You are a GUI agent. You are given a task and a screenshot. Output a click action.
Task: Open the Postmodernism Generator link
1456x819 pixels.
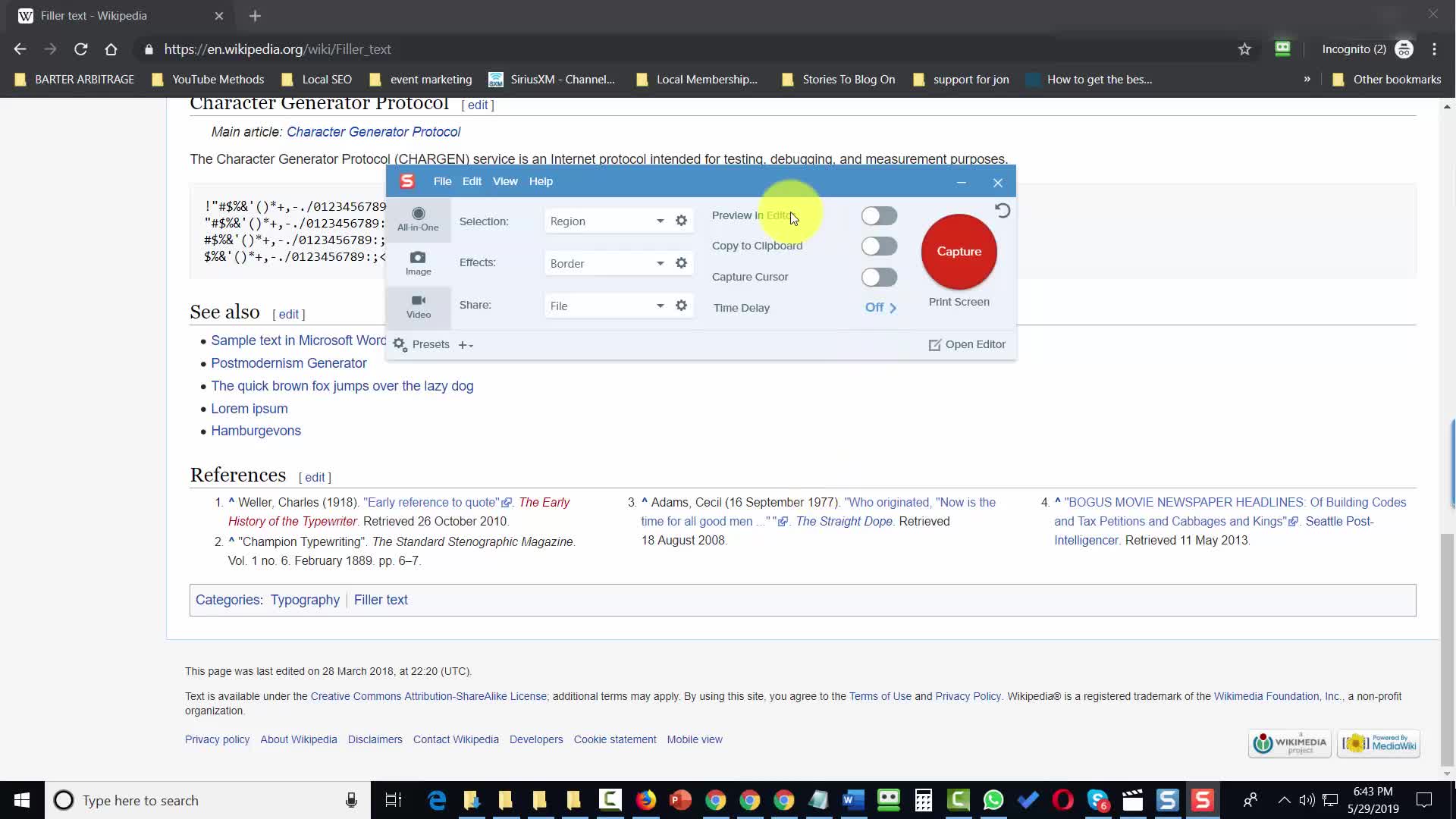pyautogui.click(x=288, y=363)
